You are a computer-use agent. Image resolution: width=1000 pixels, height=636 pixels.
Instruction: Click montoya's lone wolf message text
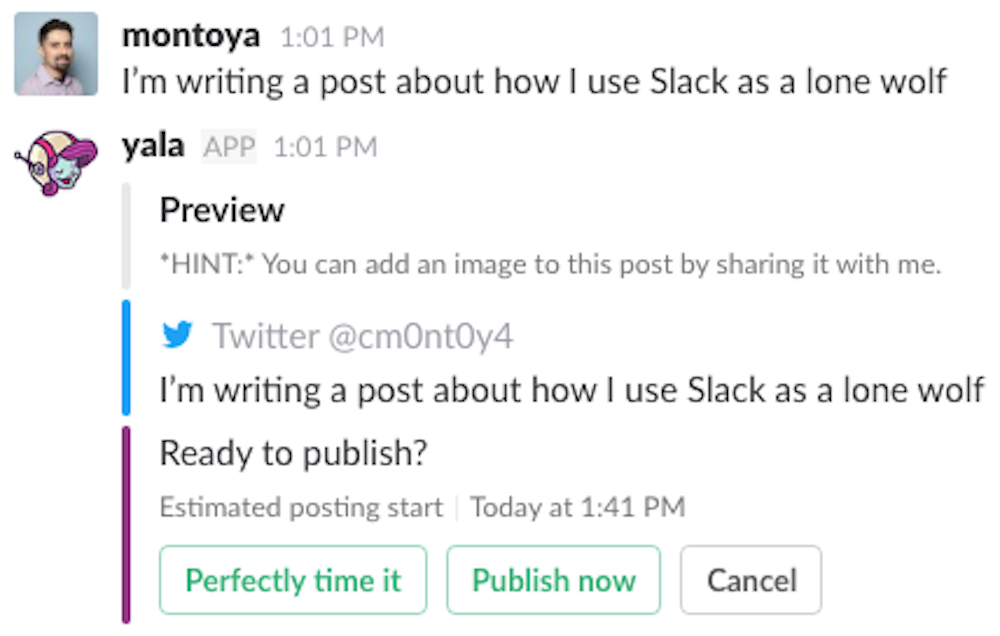[534, 82]
